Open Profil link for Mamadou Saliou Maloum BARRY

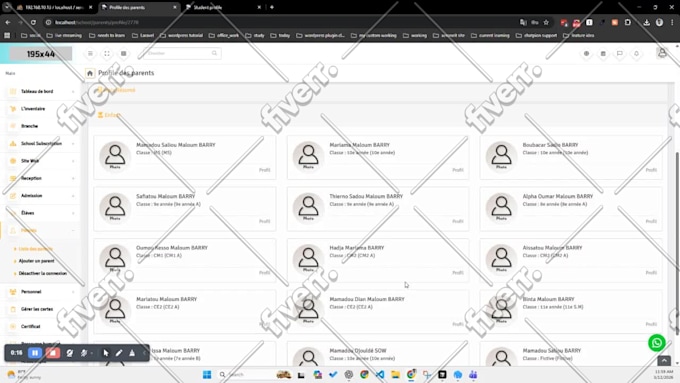tap(265, 170)
